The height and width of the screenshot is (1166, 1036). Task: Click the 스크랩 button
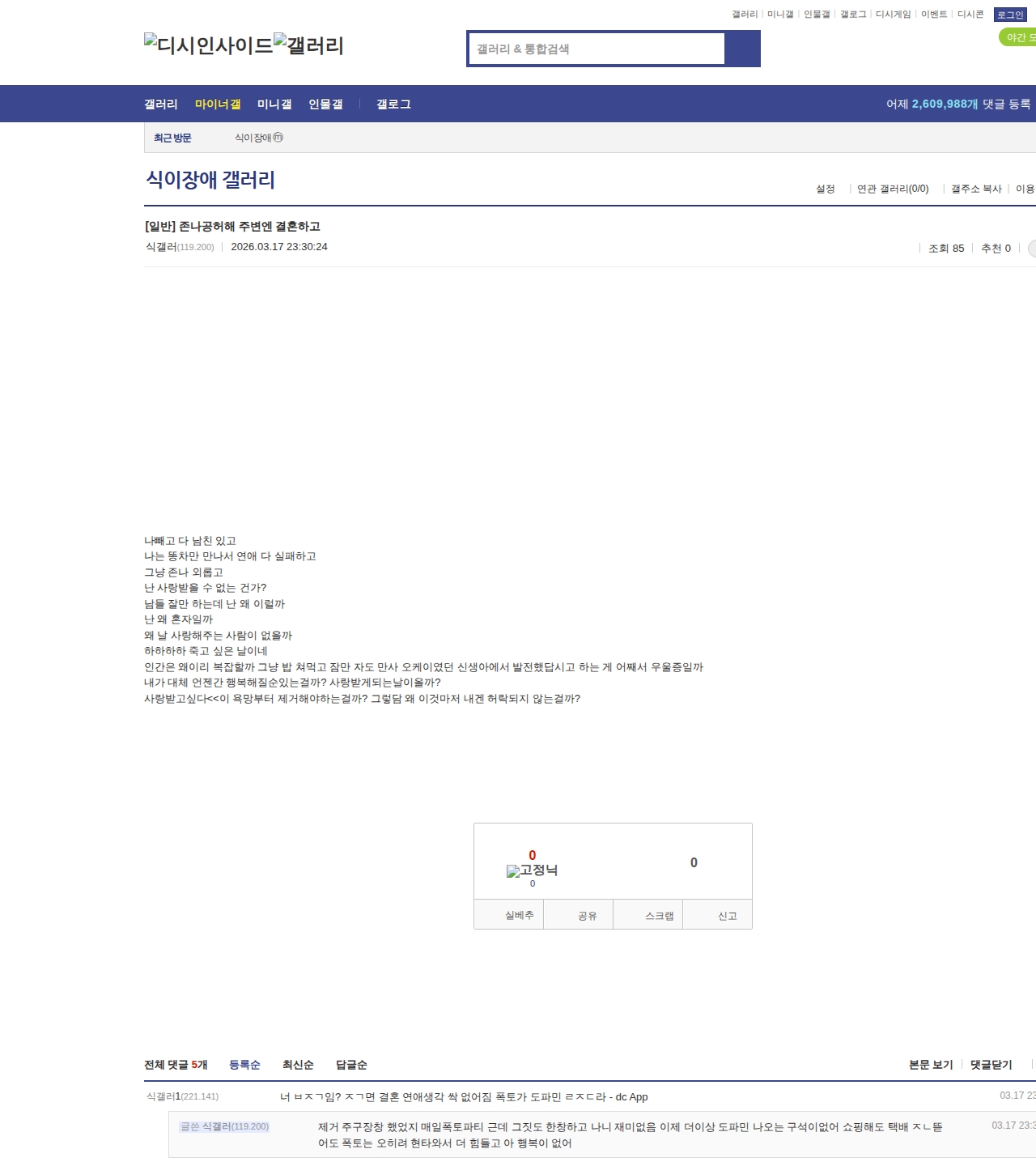coord(648,915)
